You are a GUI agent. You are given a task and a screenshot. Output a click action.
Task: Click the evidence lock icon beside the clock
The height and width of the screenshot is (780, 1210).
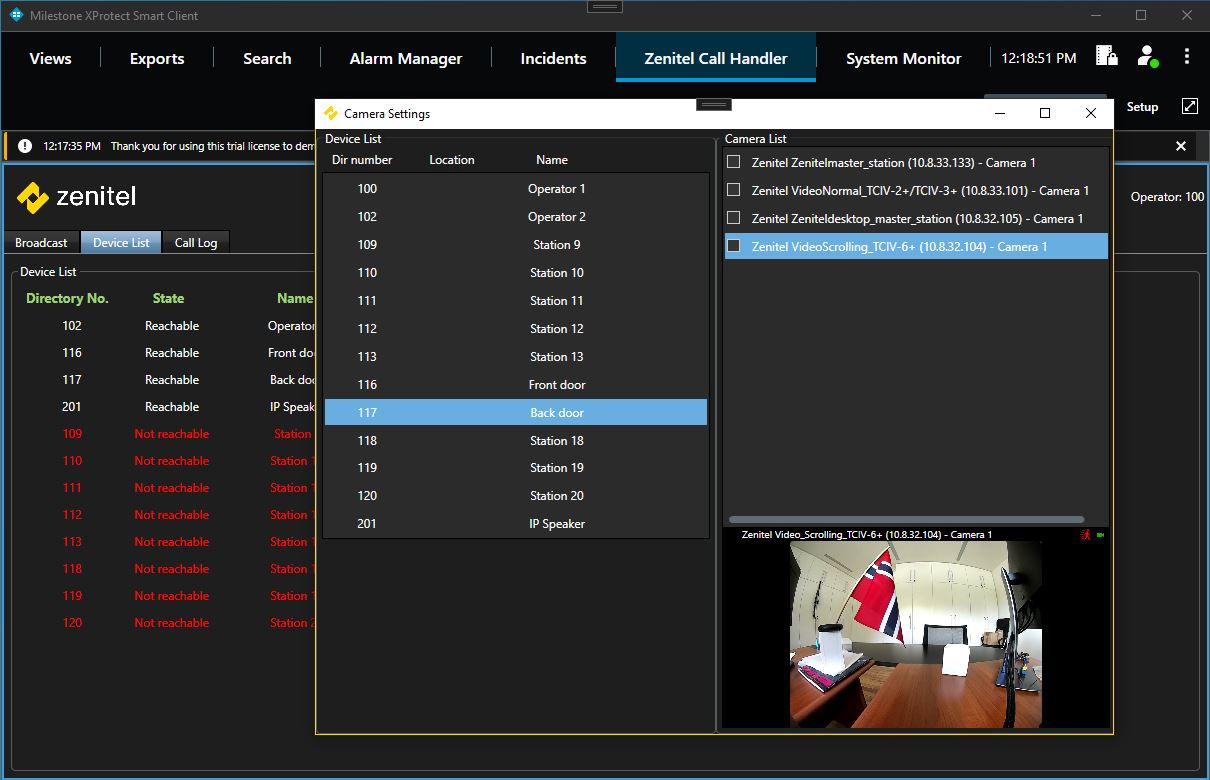[1106, 56]
